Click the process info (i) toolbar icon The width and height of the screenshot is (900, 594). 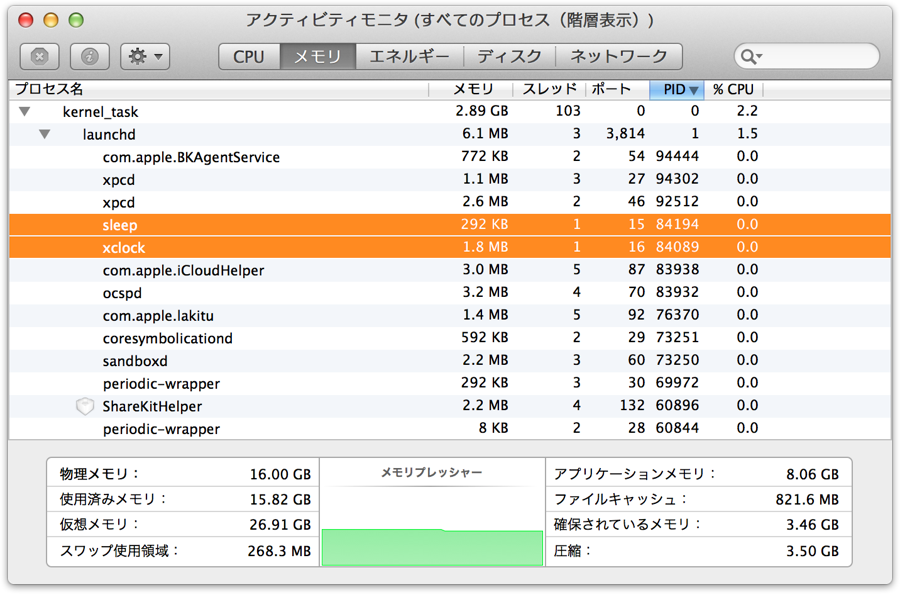pyautogui.click(x=90, y=56)
